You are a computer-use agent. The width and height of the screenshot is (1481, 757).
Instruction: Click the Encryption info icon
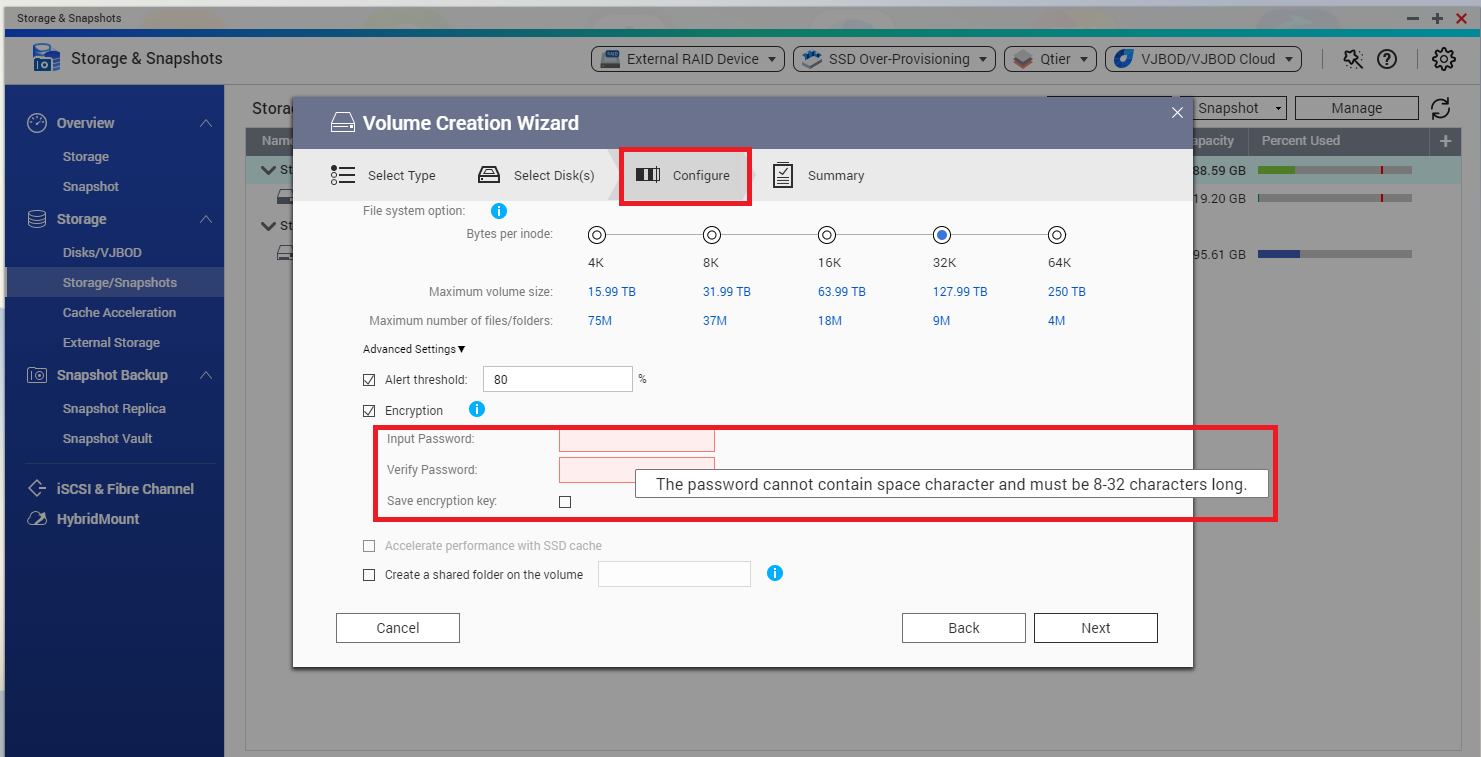(x=477, y=409)
